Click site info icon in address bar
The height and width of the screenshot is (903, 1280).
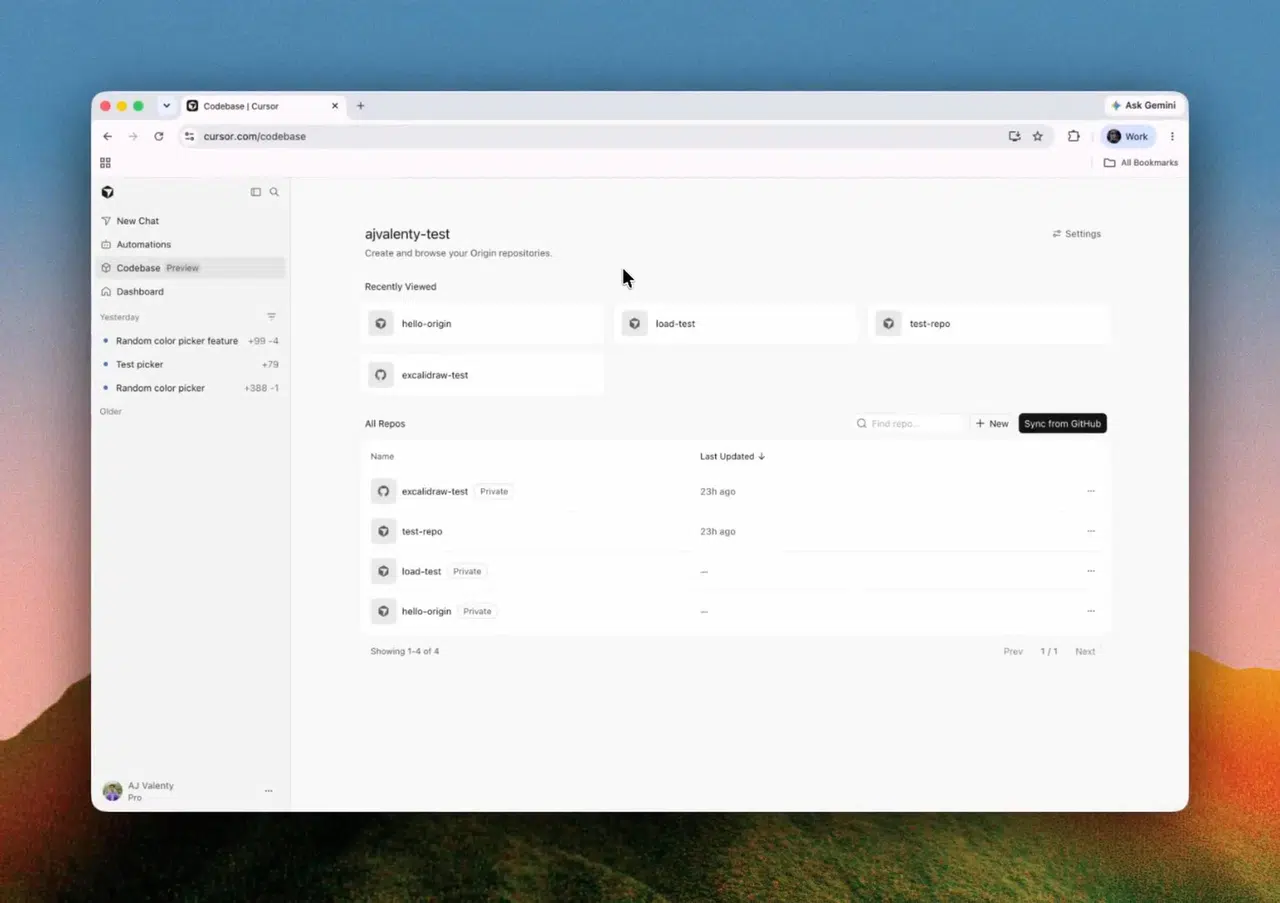[189, 136]
